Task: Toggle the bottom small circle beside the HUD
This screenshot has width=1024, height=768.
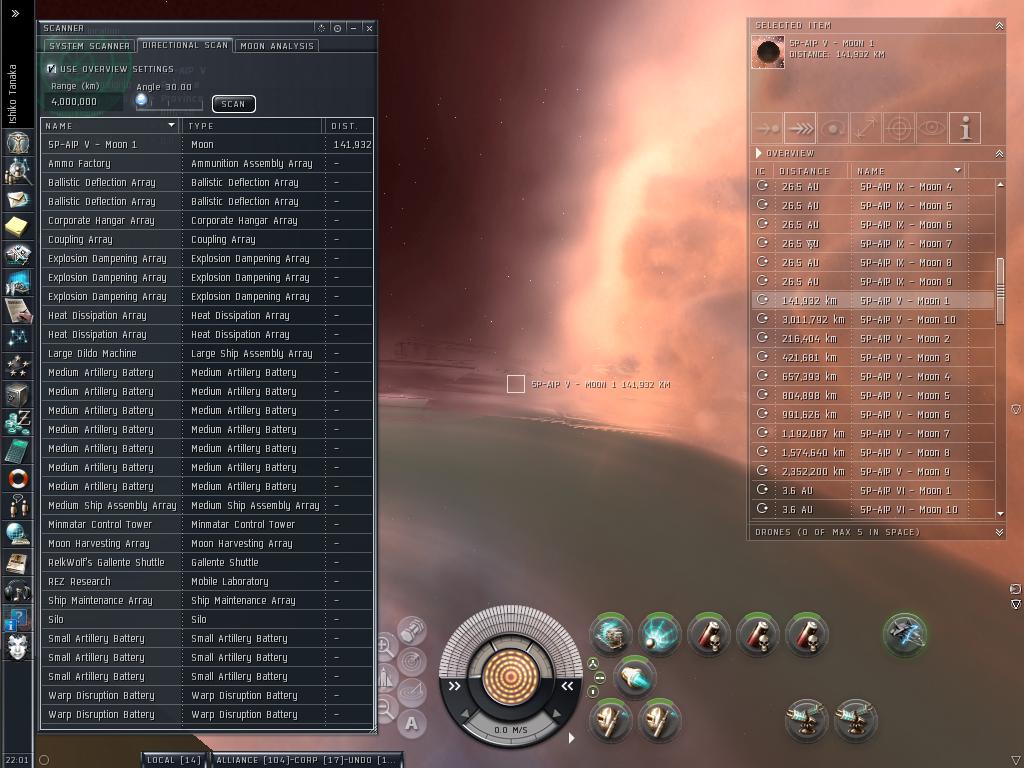Action: click(593, 691)
